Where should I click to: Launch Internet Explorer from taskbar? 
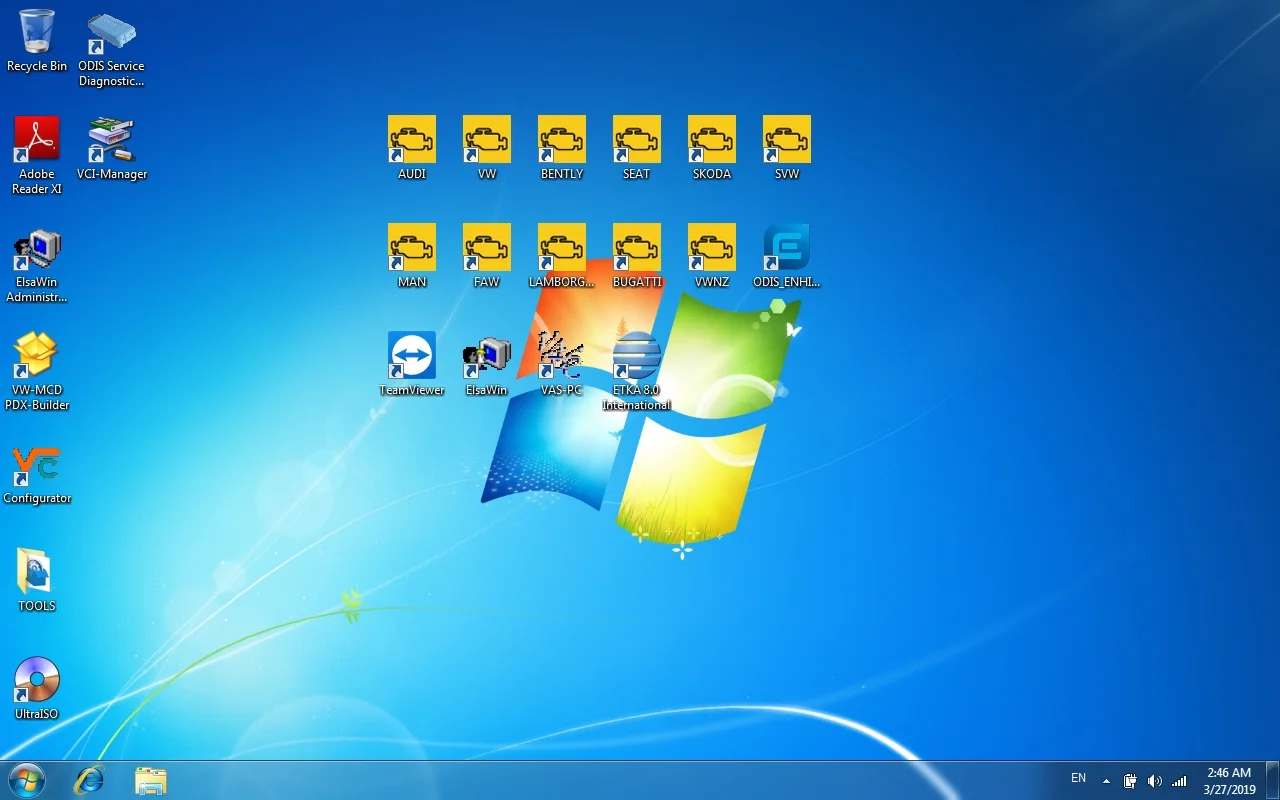point(89,780)
